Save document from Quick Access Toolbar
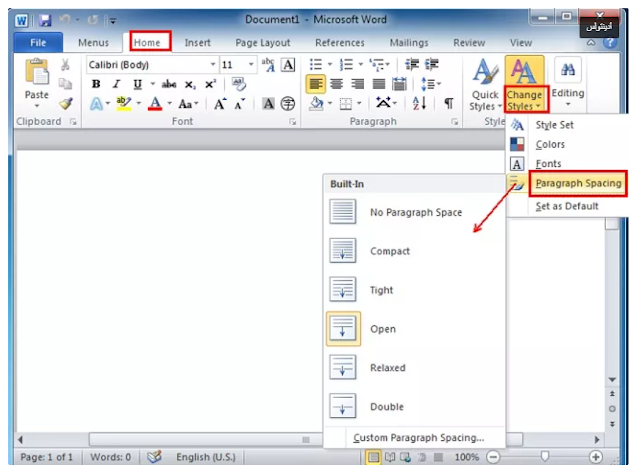 pyautogui.click(x=45, y=20)
